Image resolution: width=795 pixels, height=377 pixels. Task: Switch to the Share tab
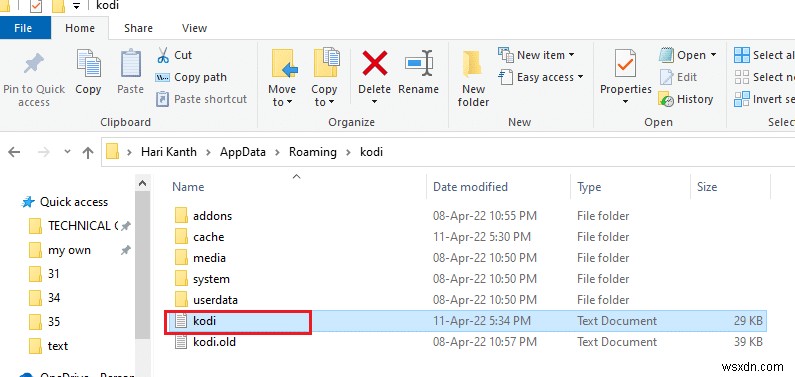click(138, 28)
